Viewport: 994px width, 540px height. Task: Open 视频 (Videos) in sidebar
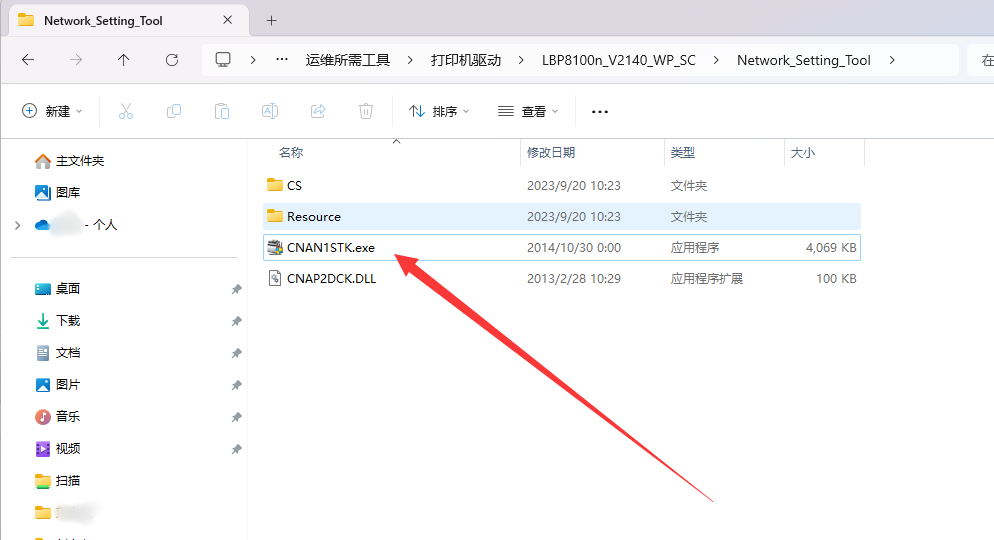pos(57,449)
